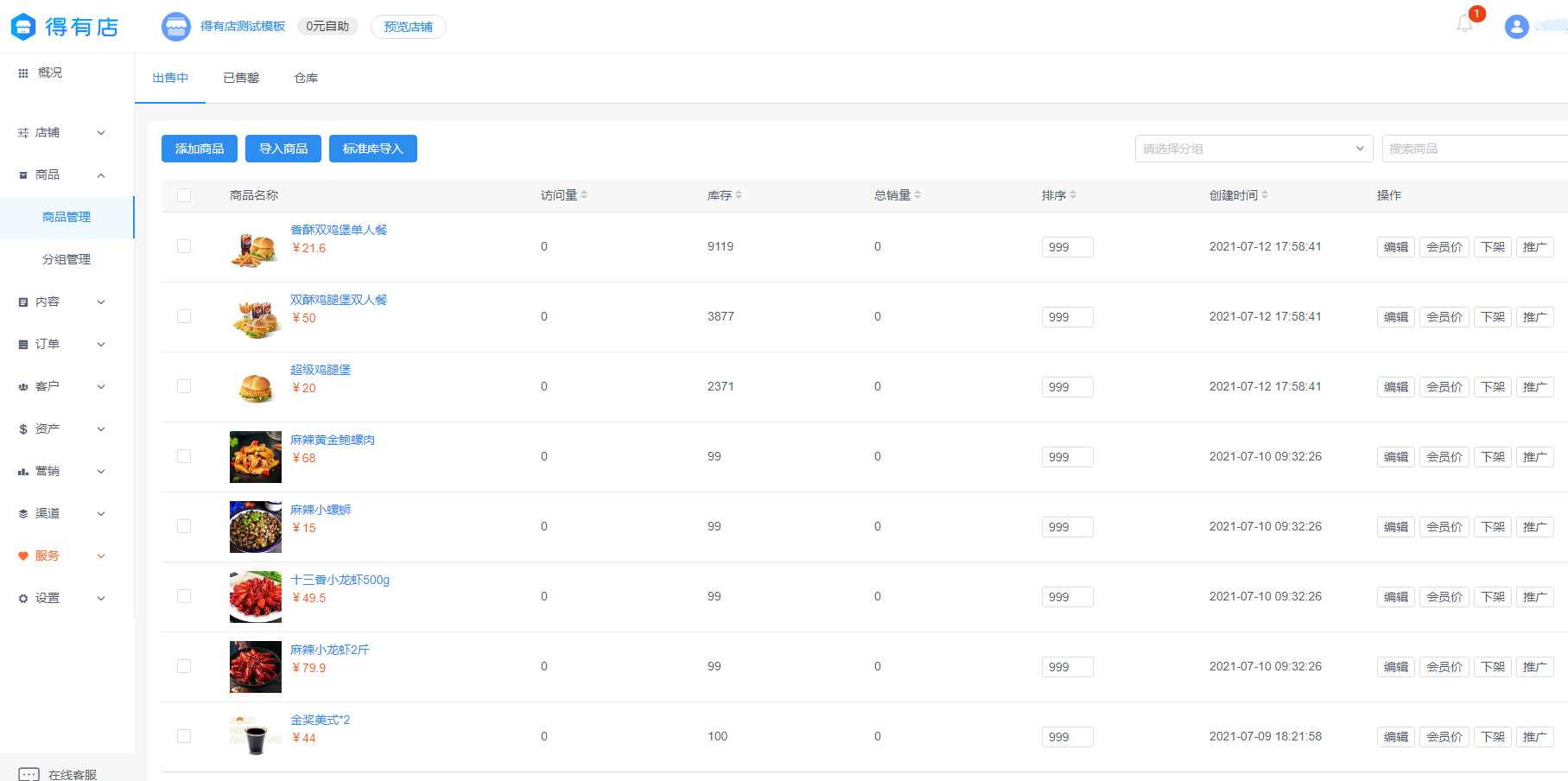Click the 添加商品 button

pos(200,149)
